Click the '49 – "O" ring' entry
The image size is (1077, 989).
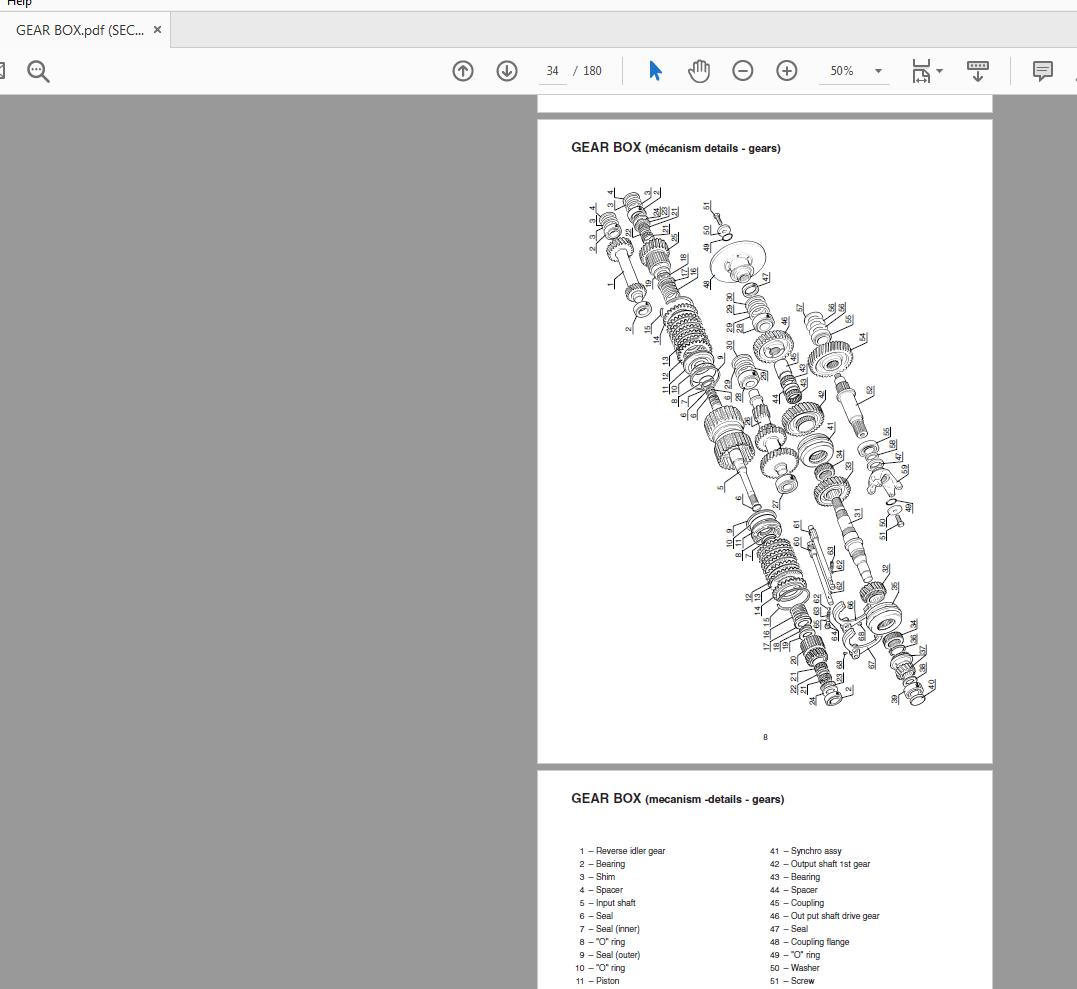point(795,955)
